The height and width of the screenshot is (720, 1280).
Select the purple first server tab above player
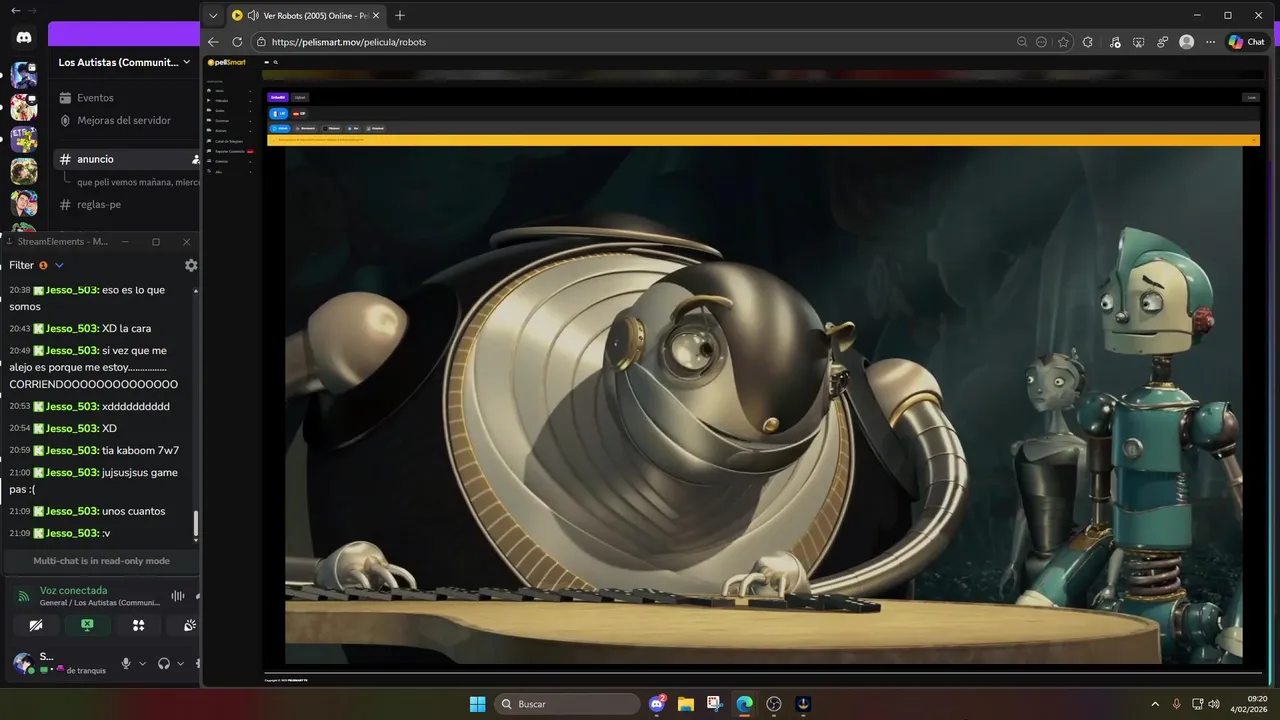coord(278,97)
